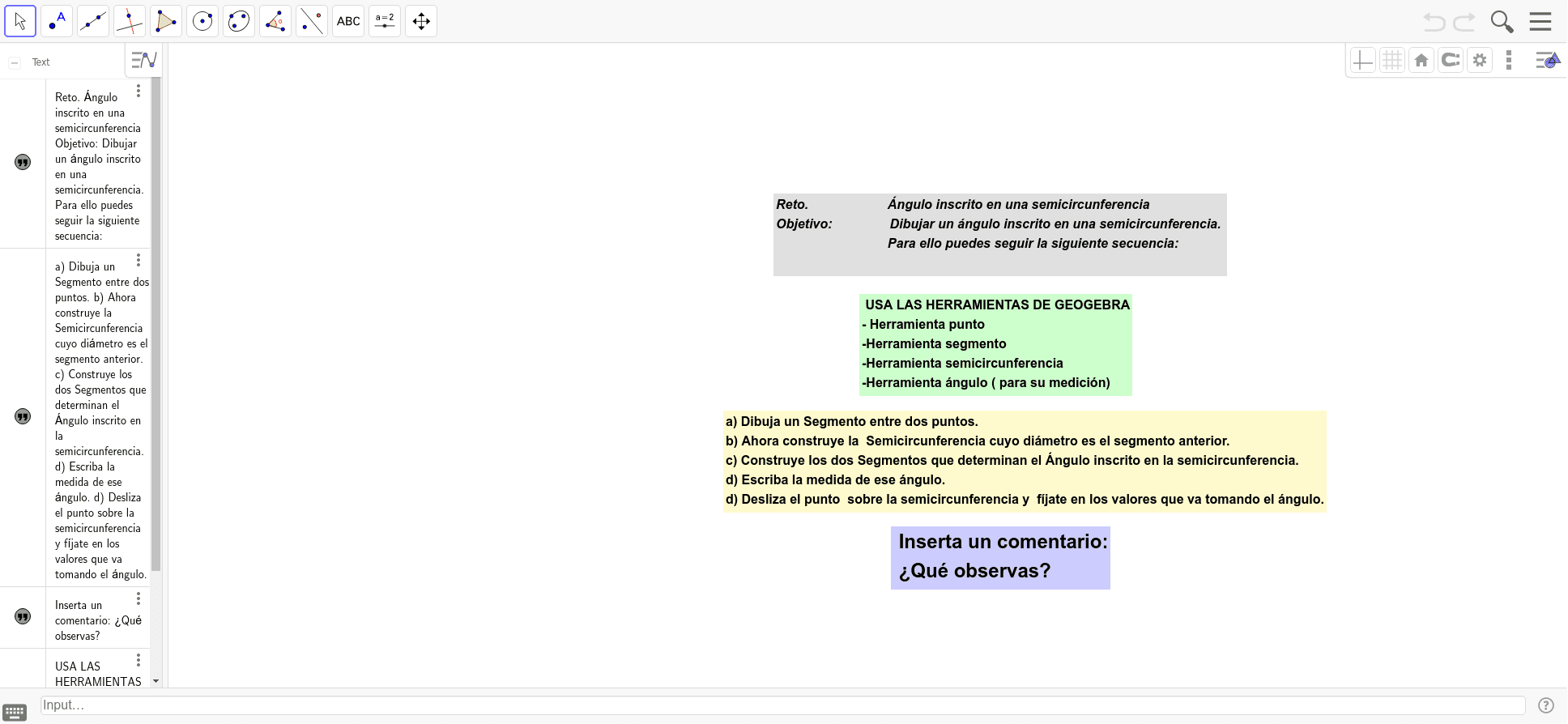
Task: Toggle visibility of 'Inserta un comentario' text
Action: [23, 616]
